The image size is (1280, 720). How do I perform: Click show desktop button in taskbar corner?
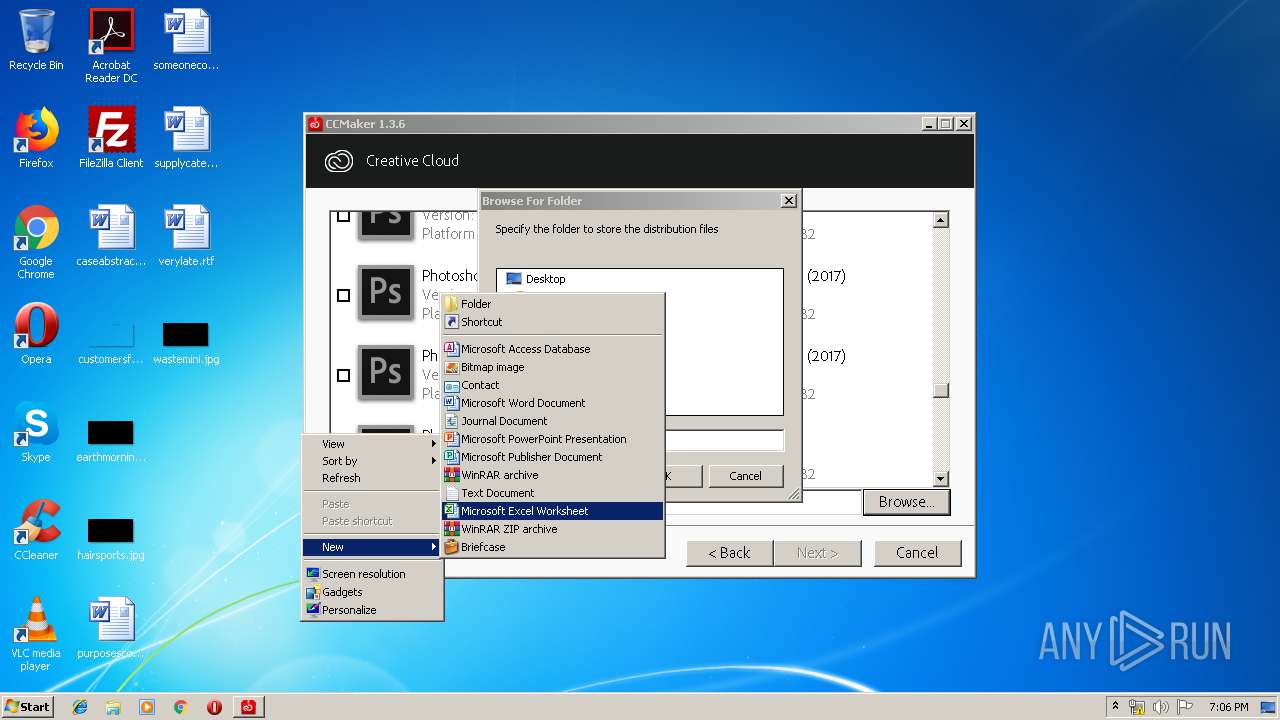tap(1268, 707)
